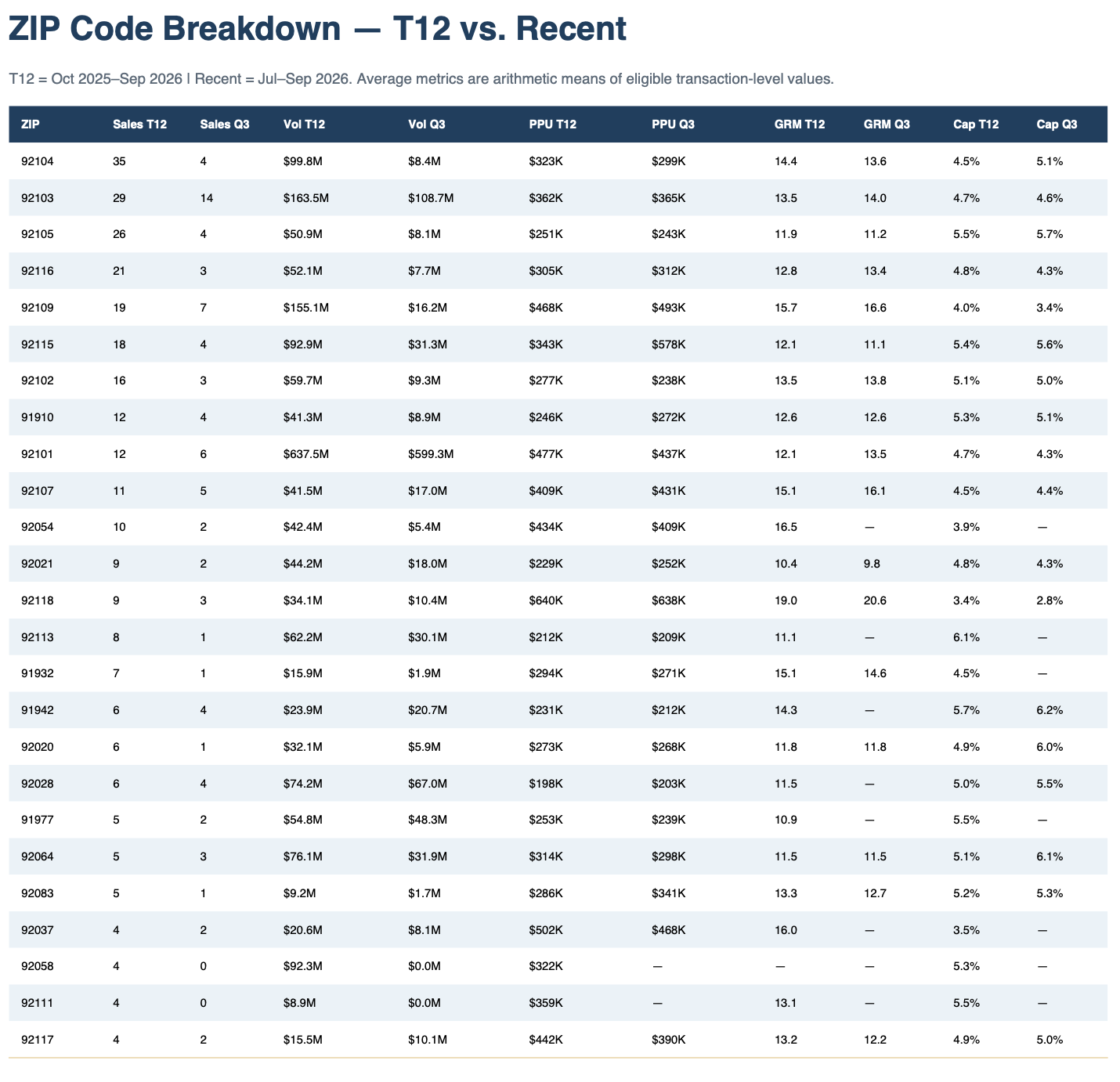Click the "Vol Q3" column header
1120x1082 pixels.
pos(427,124)
